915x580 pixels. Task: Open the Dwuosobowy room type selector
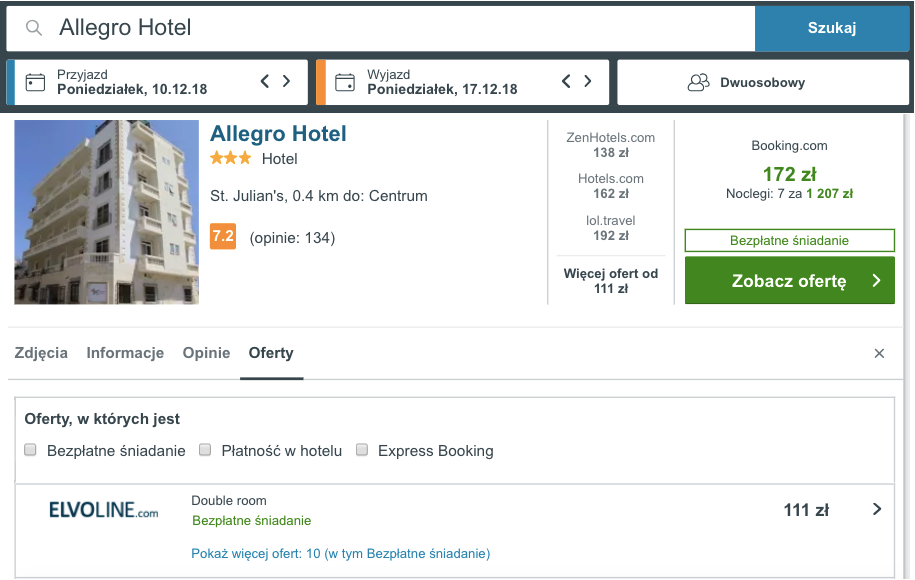[x=763, y=82]
